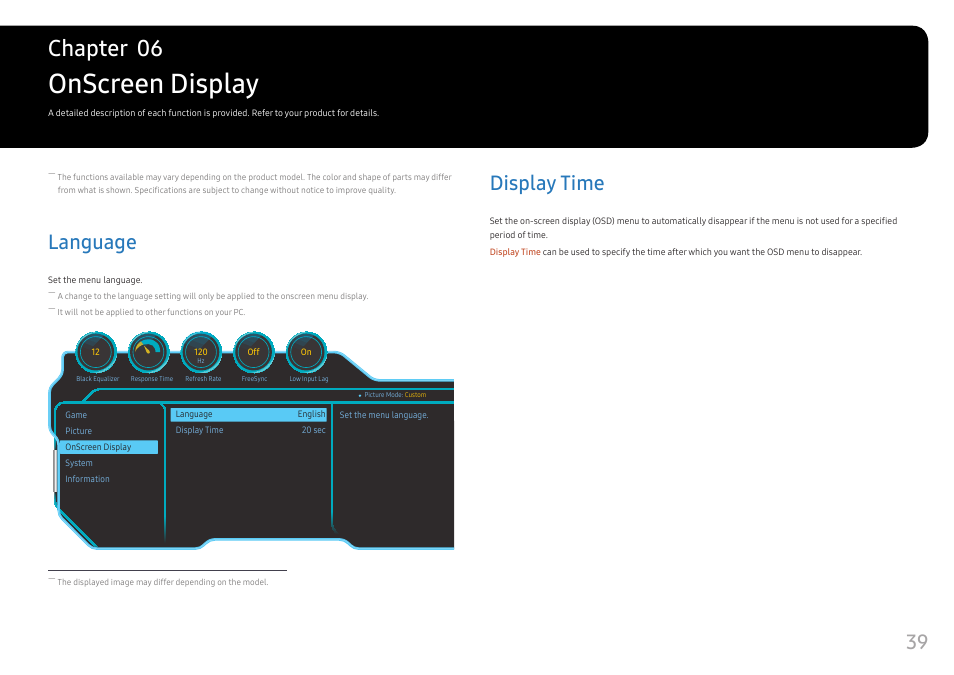954x675 pixels.
Task: Select the Game menu item
Action: pos(76,415)
